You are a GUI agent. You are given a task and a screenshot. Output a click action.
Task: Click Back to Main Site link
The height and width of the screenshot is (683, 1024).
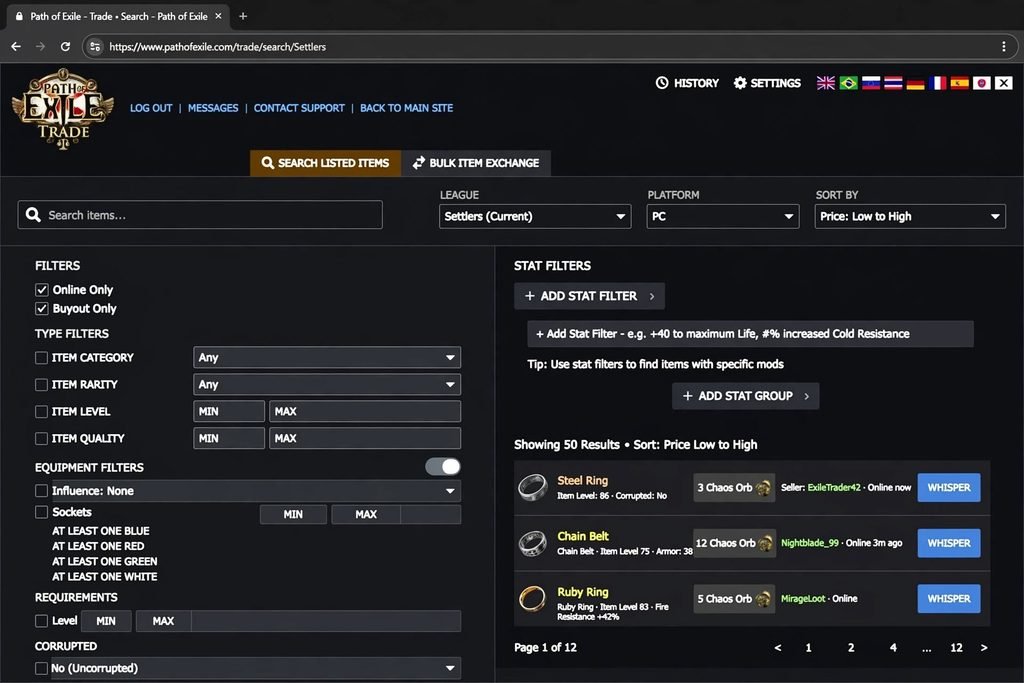click(x=406, y=108)
